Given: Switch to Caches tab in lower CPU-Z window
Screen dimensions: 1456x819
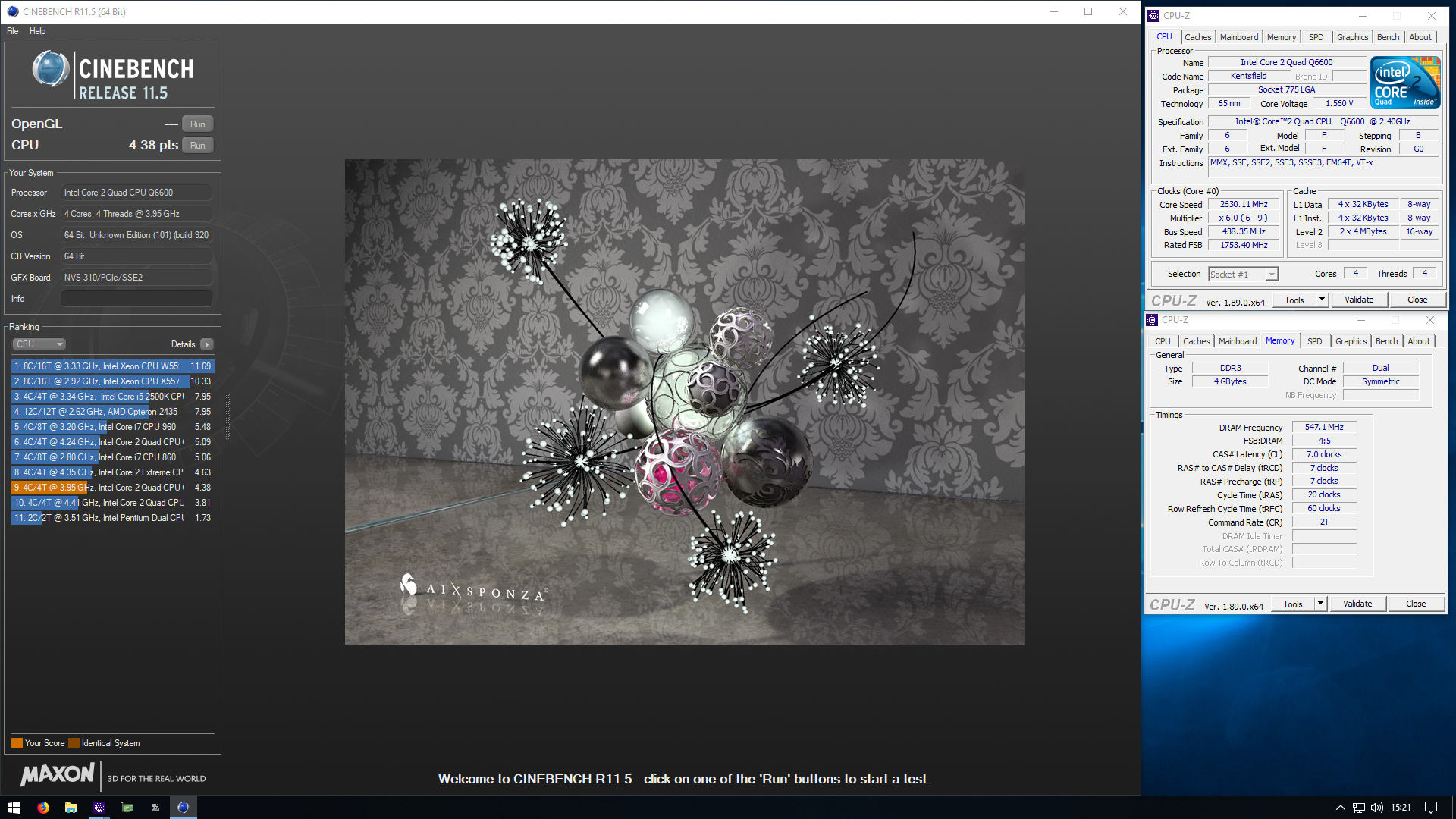Looking at the screenshot, I should coord(1196,341).
